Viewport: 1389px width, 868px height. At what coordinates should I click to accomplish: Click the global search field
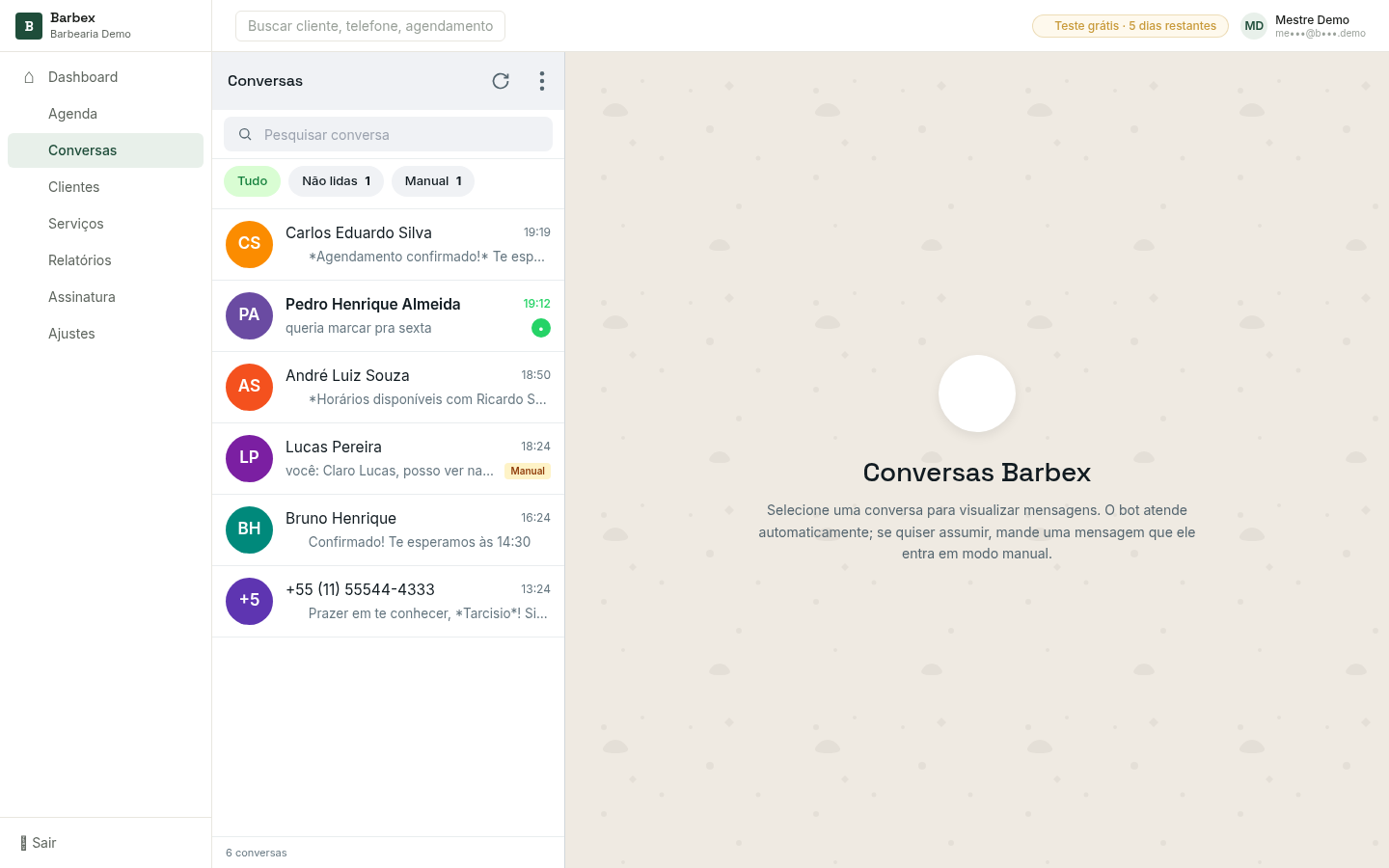pyautogui.click(x=370, y=26)
